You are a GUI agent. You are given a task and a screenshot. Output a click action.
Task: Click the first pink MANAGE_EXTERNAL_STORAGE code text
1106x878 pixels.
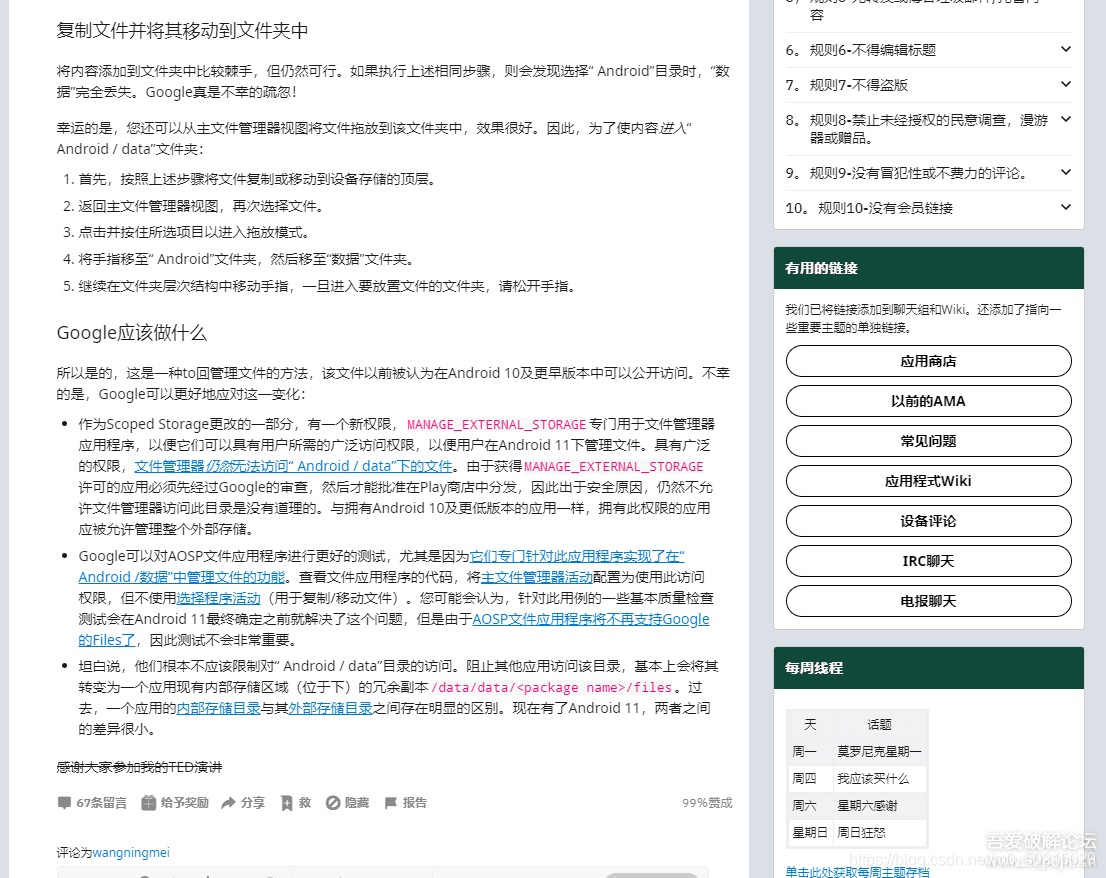point(497,425)
